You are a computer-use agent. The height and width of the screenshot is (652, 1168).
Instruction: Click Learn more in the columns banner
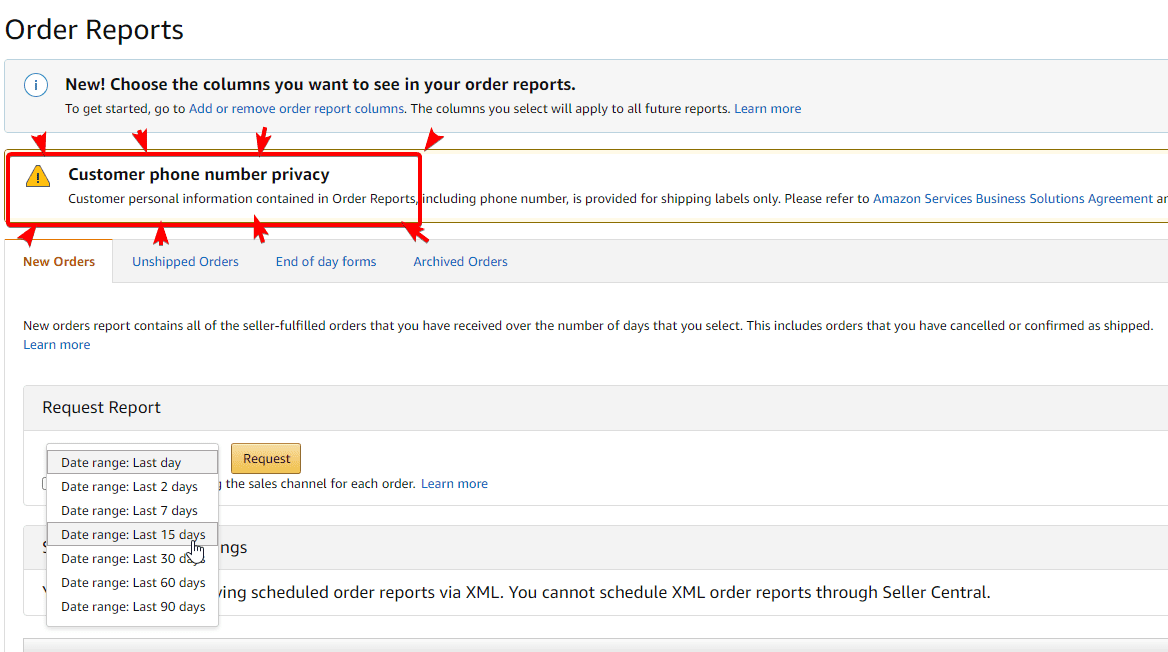pyautogui.click(x=768, y=108)
